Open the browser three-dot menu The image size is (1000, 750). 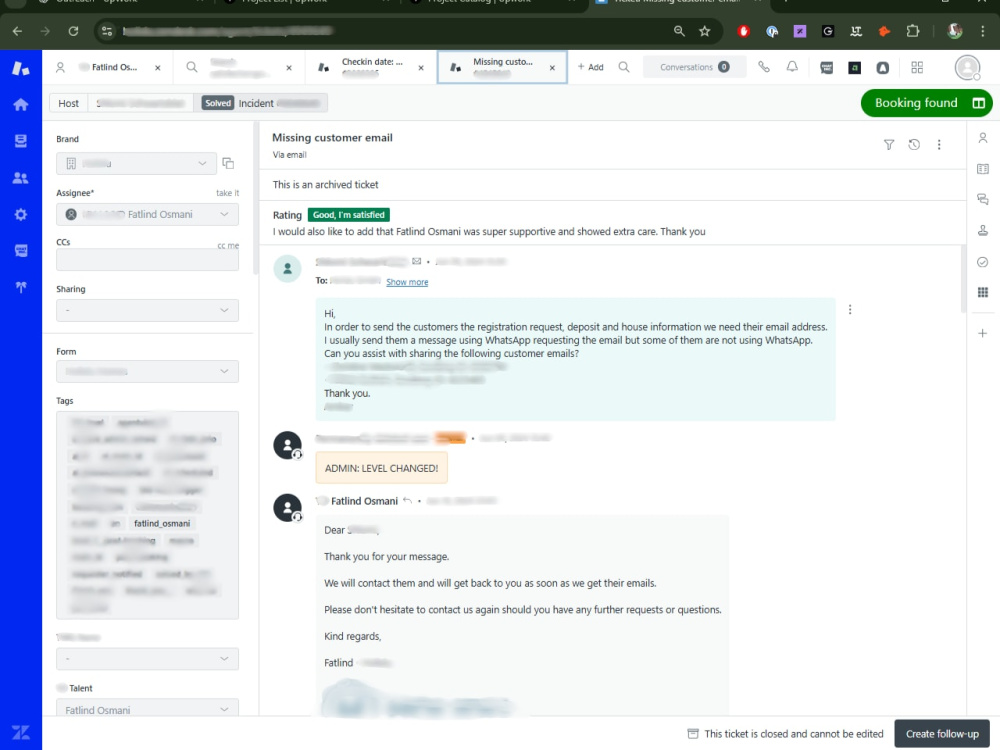tap(983, 31)
